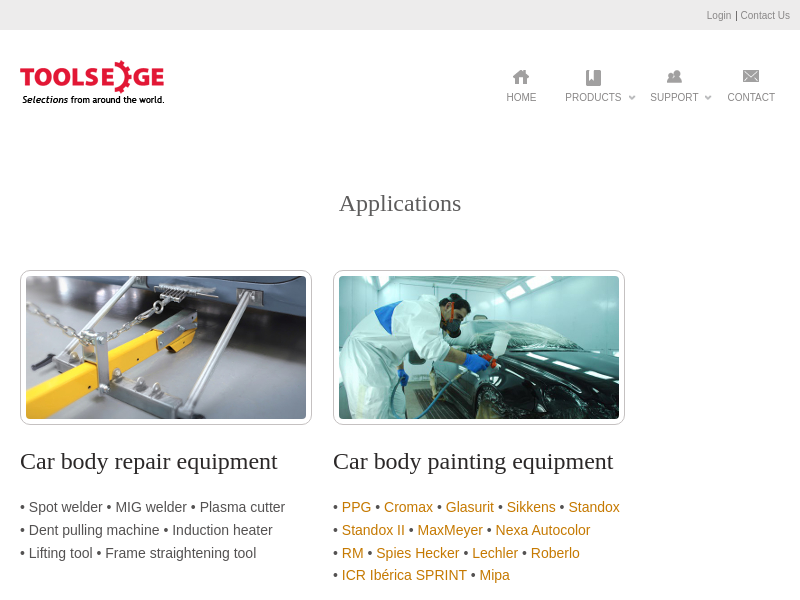Open the PRODUCTS menu item

593,97
